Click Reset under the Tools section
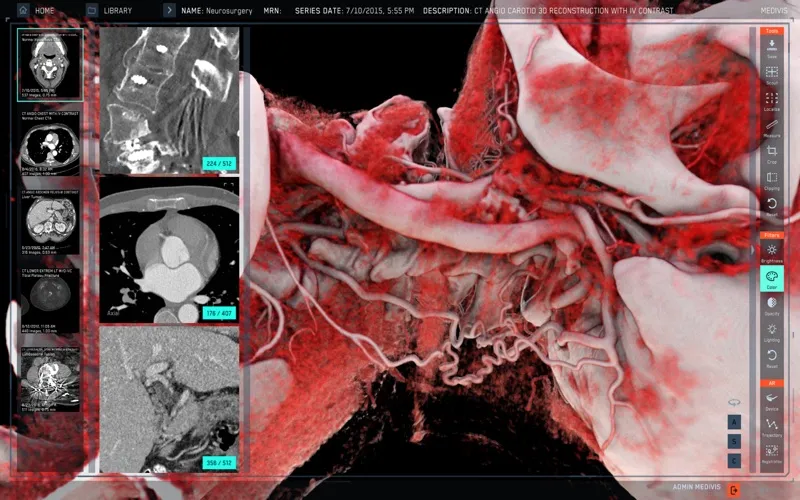 771,207
